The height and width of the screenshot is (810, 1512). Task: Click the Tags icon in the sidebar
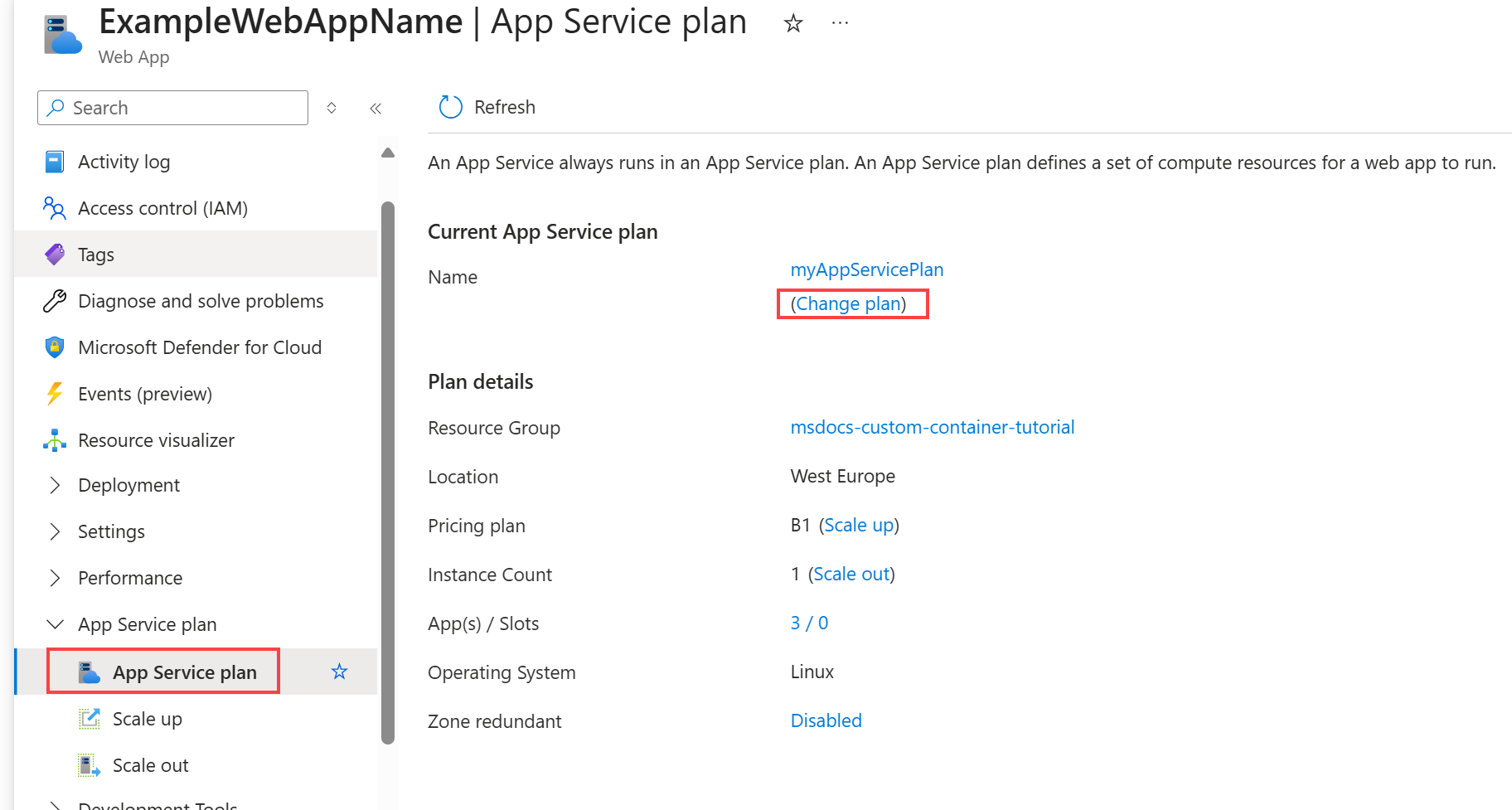[x=54, y=254]
